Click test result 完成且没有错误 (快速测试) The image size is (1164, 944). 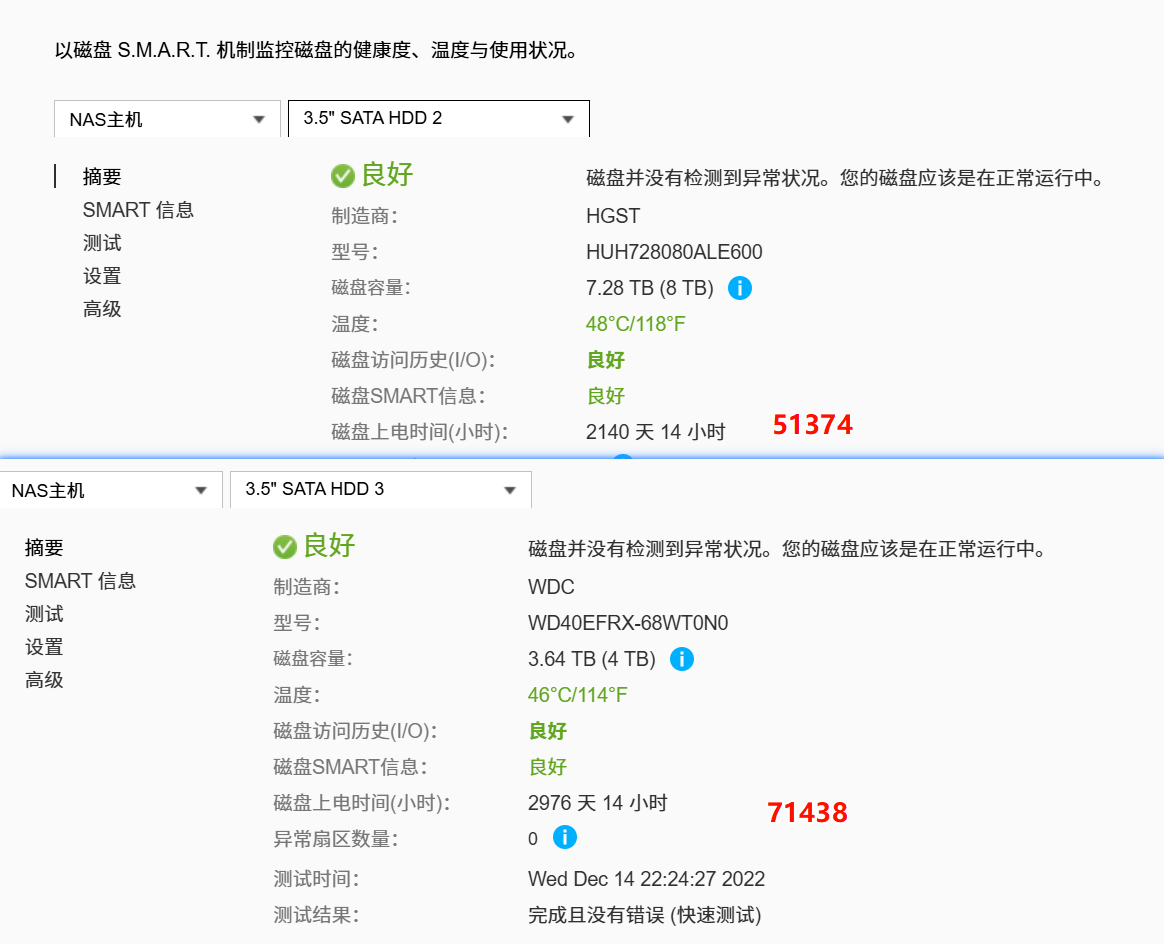644,915
